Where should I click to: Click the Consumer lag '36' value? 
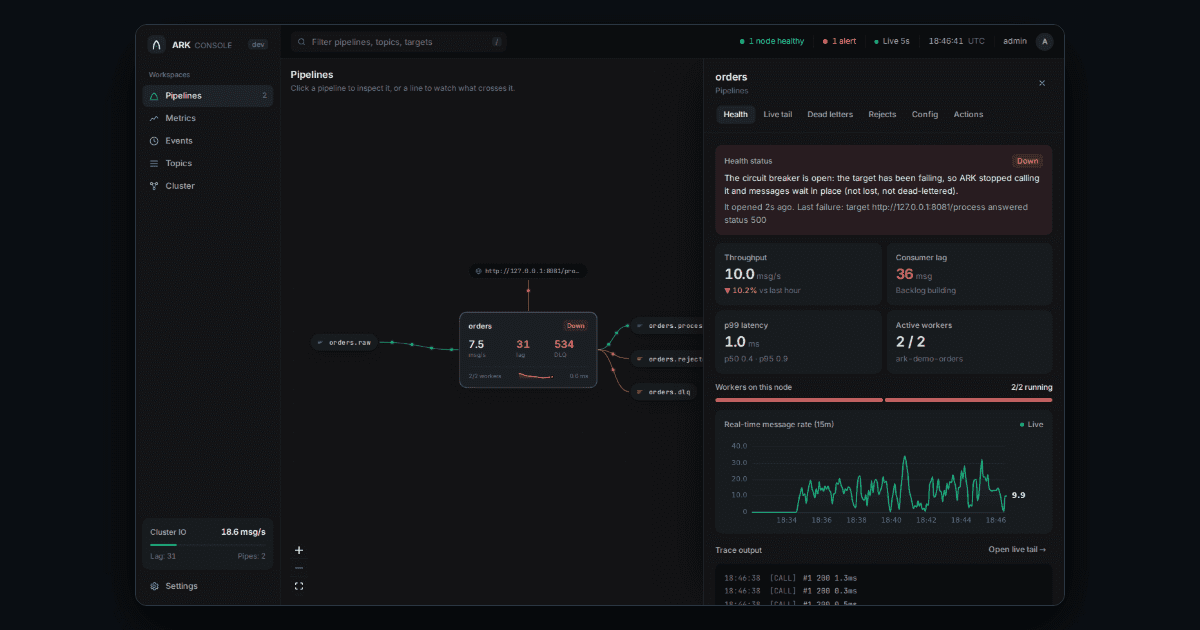pos(905,274)
